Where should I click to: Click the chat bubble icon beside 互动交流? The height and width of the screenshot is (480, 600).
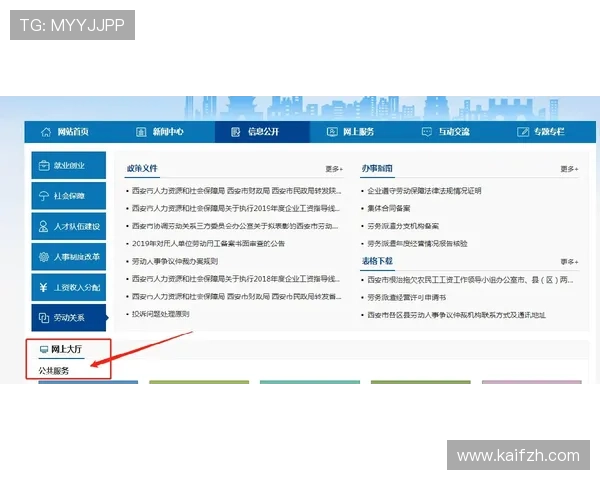click(x=427, y=132)
